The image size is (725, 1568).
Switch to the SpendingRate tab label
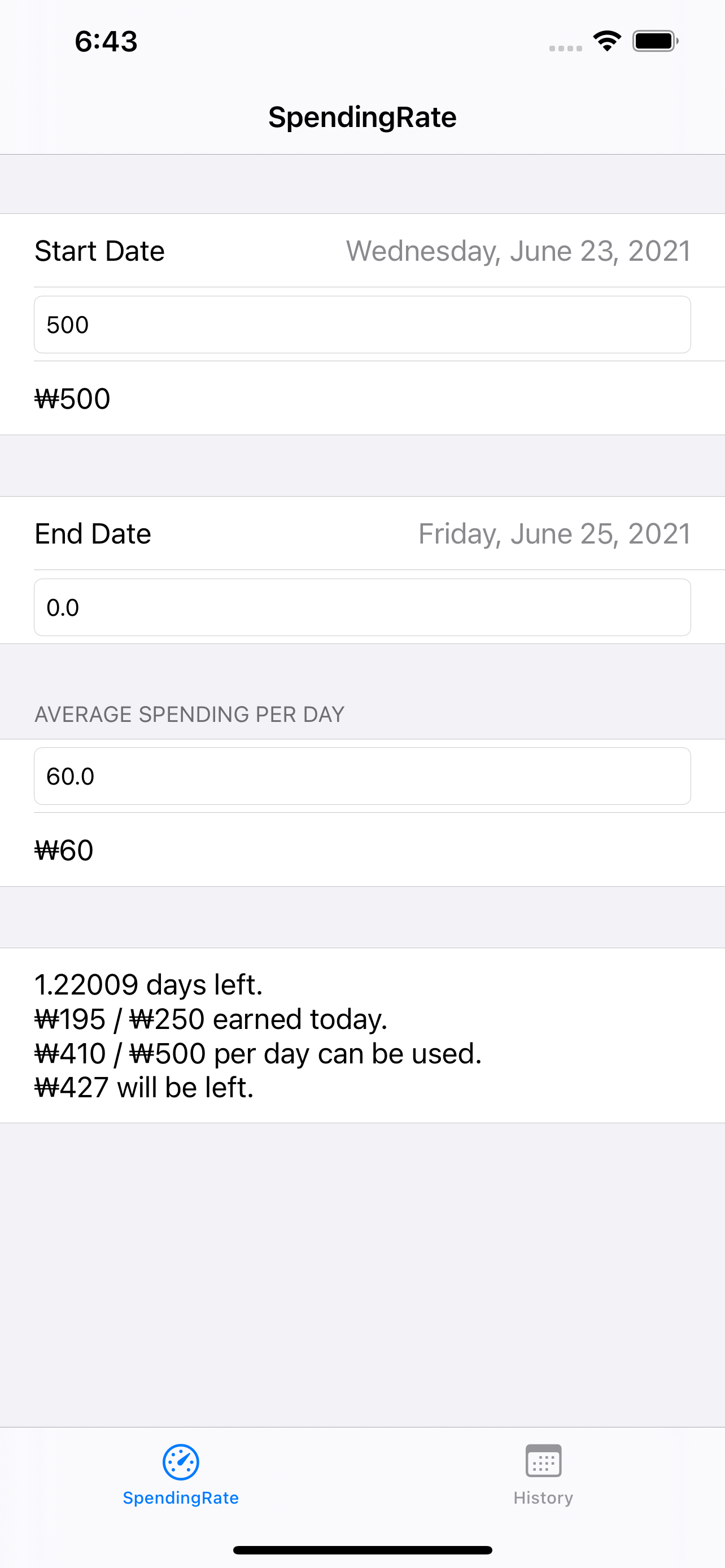[181, 1497]
